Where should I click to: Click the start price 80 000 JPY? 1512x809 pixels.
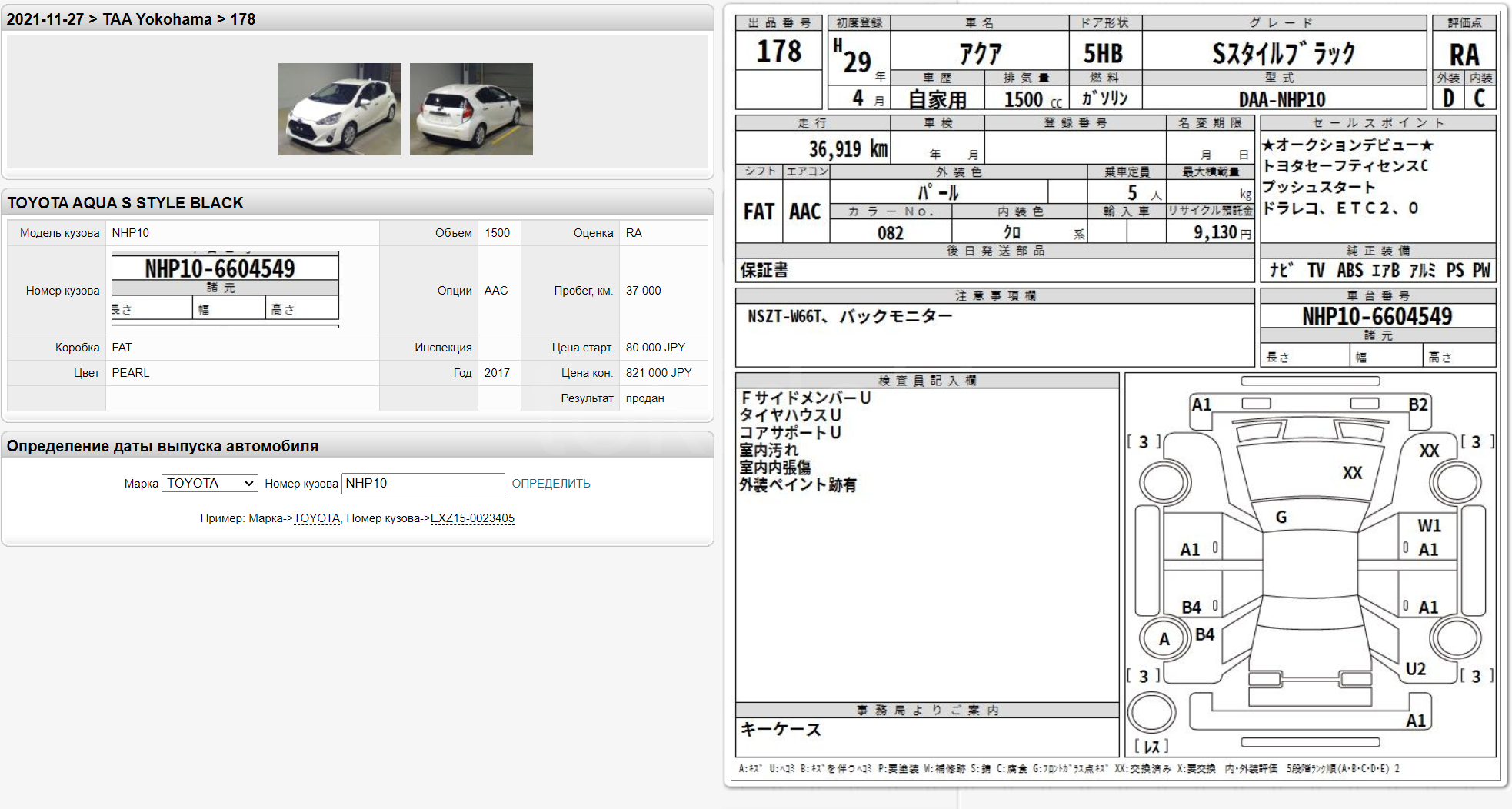pos(655,348)
